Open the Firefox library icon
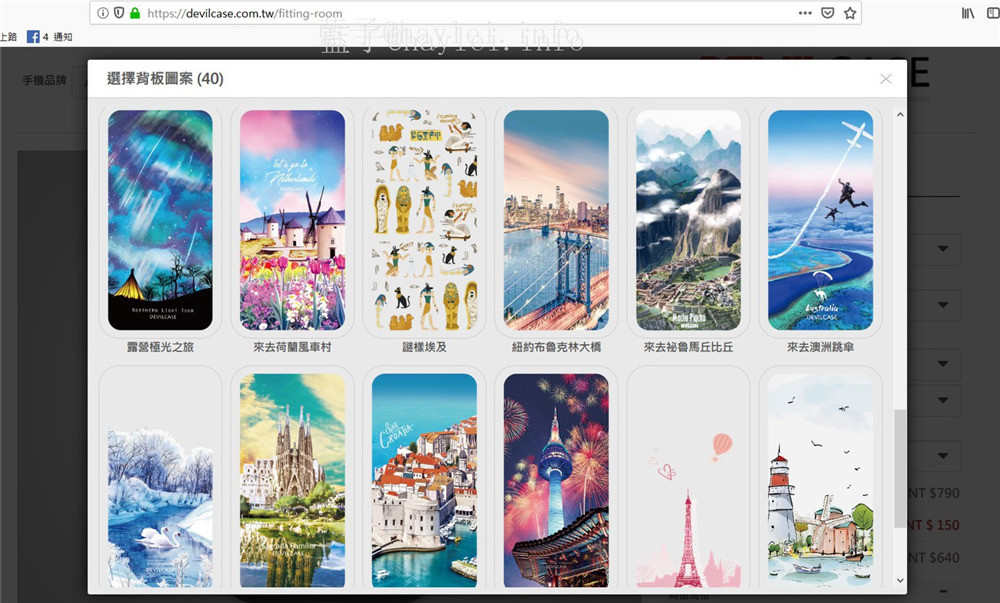 [x=968, y=13]
